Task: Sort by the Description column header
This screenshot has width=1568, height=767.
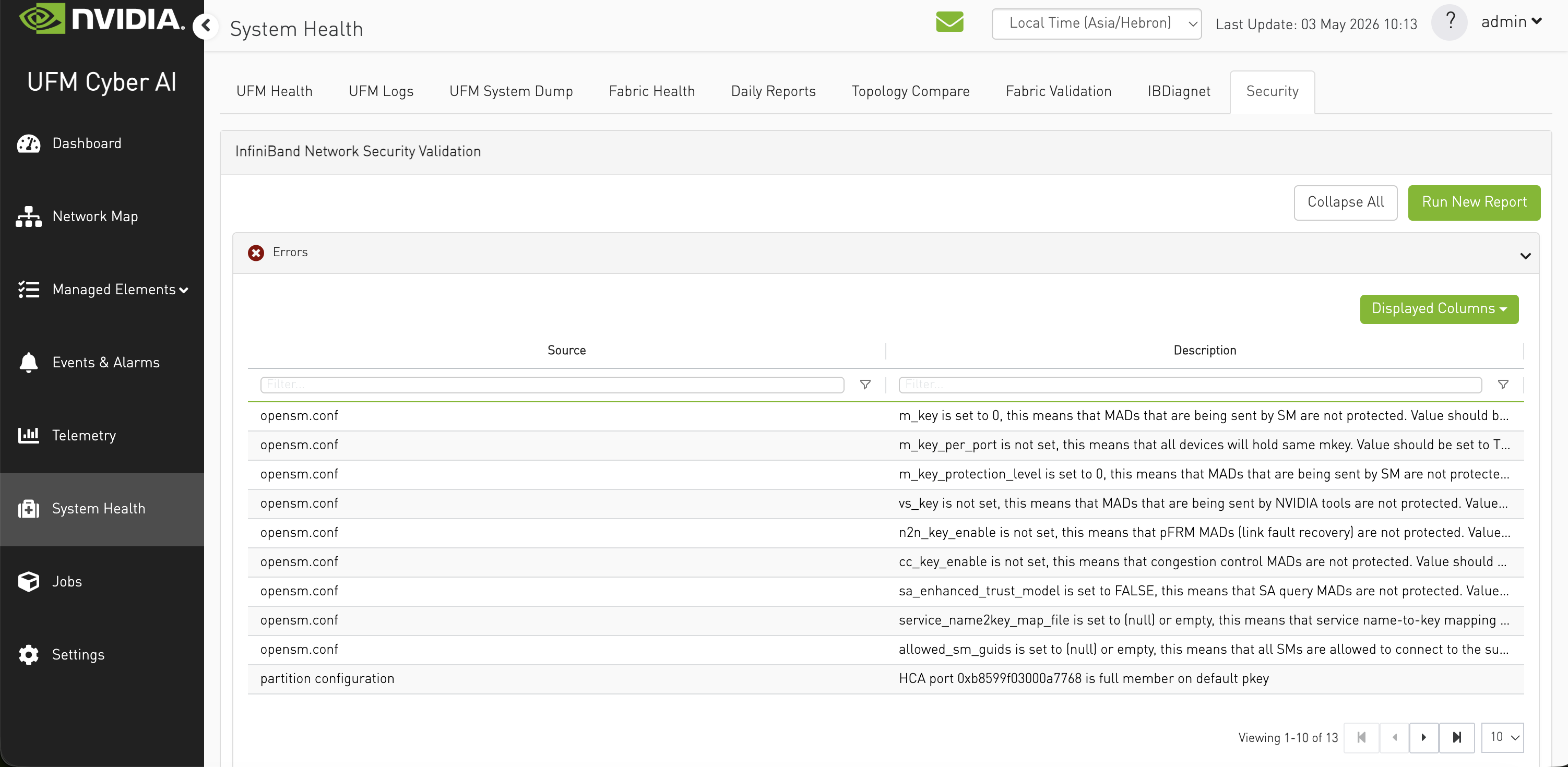Action: click(1205, 350)
